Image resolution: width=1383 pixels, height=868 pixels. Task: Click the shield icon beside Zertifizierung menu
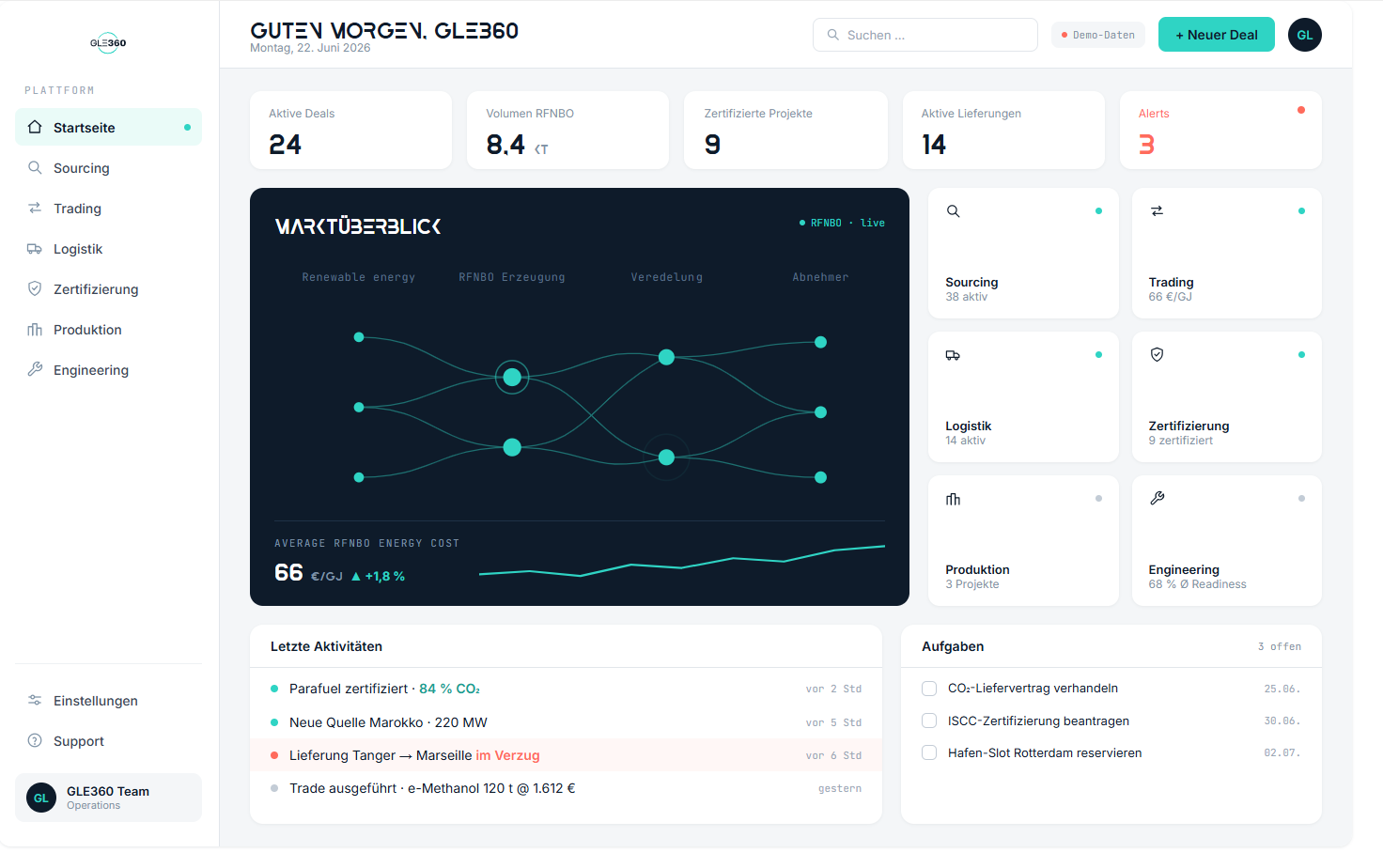35,288
